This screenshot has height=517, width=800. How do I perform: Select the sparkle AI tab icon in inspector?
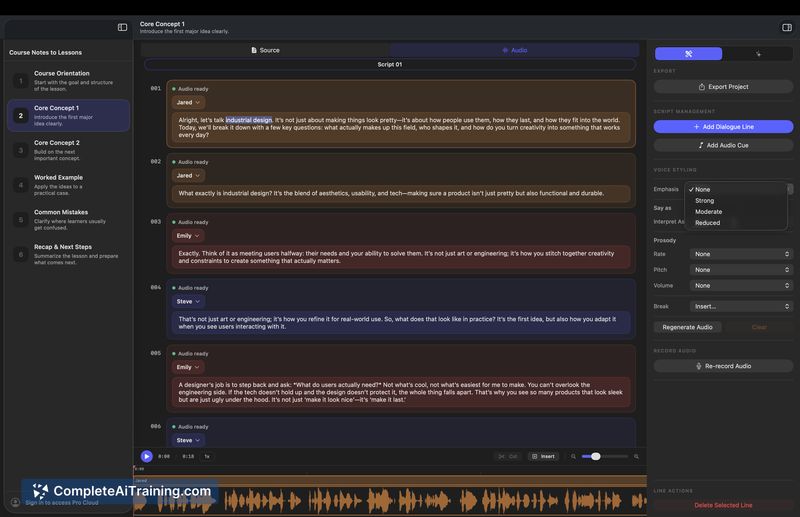point(758,54)
